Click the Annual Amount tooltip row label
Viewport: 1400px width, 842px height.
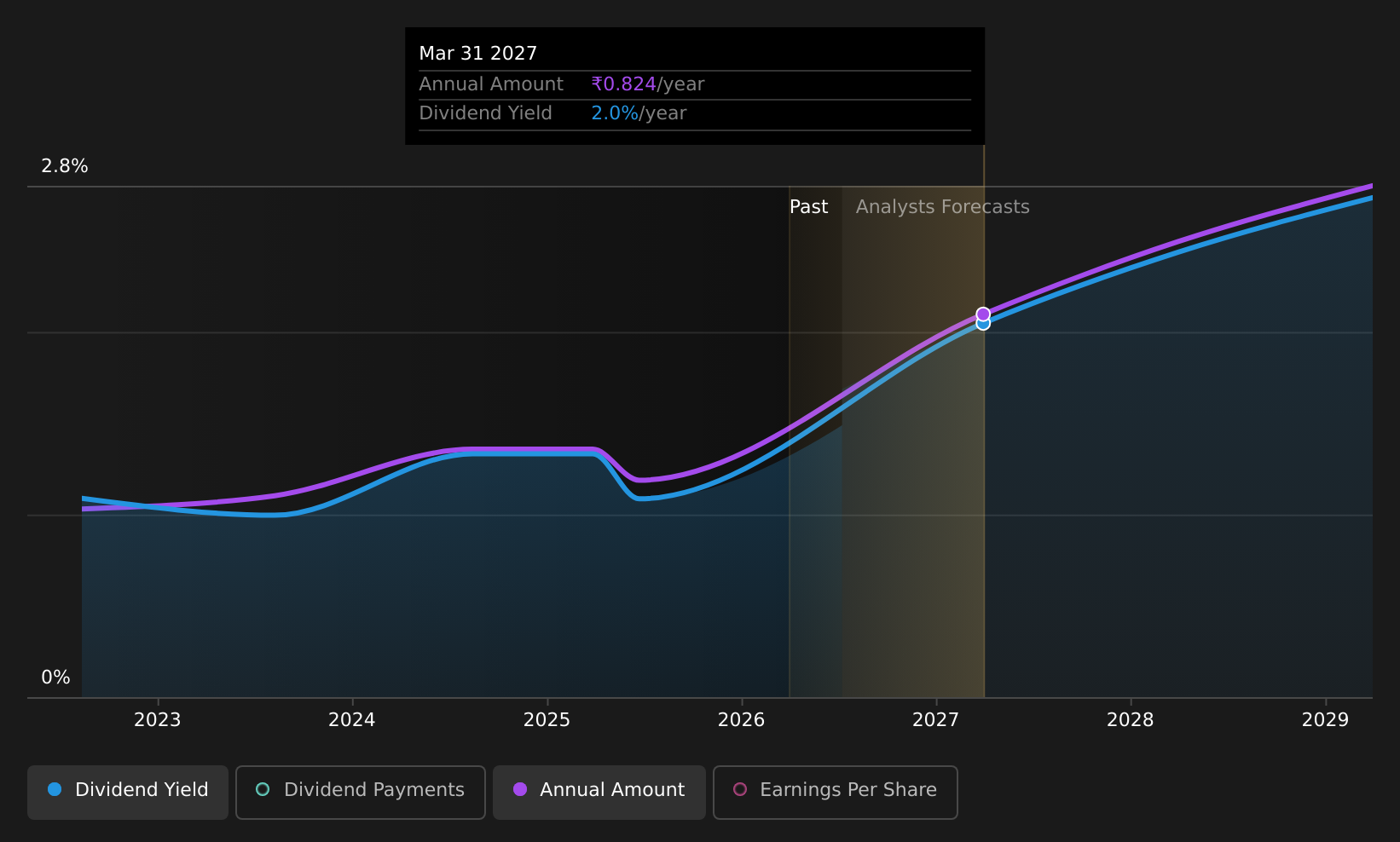point(491,84)
